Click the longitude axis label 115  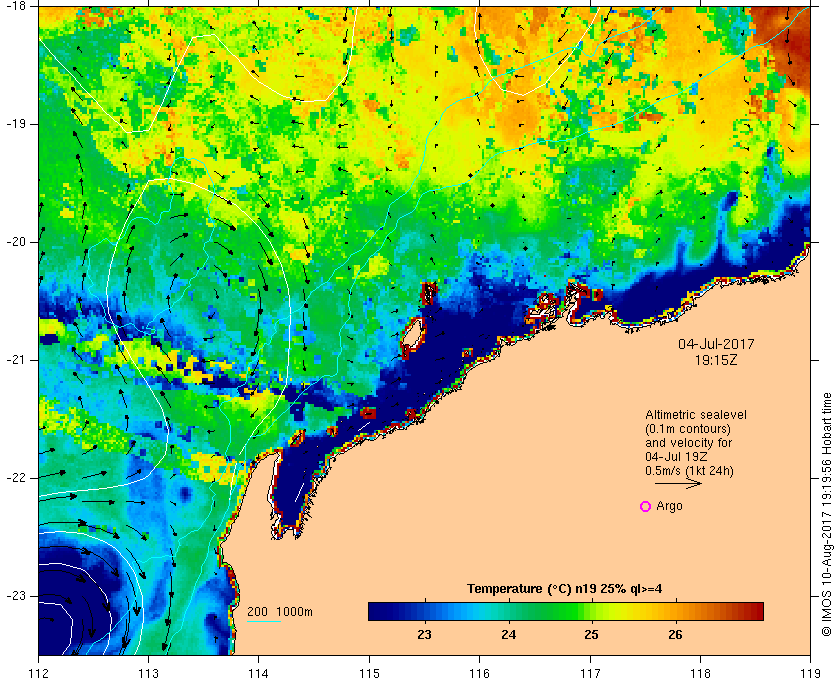pos(369,673)
